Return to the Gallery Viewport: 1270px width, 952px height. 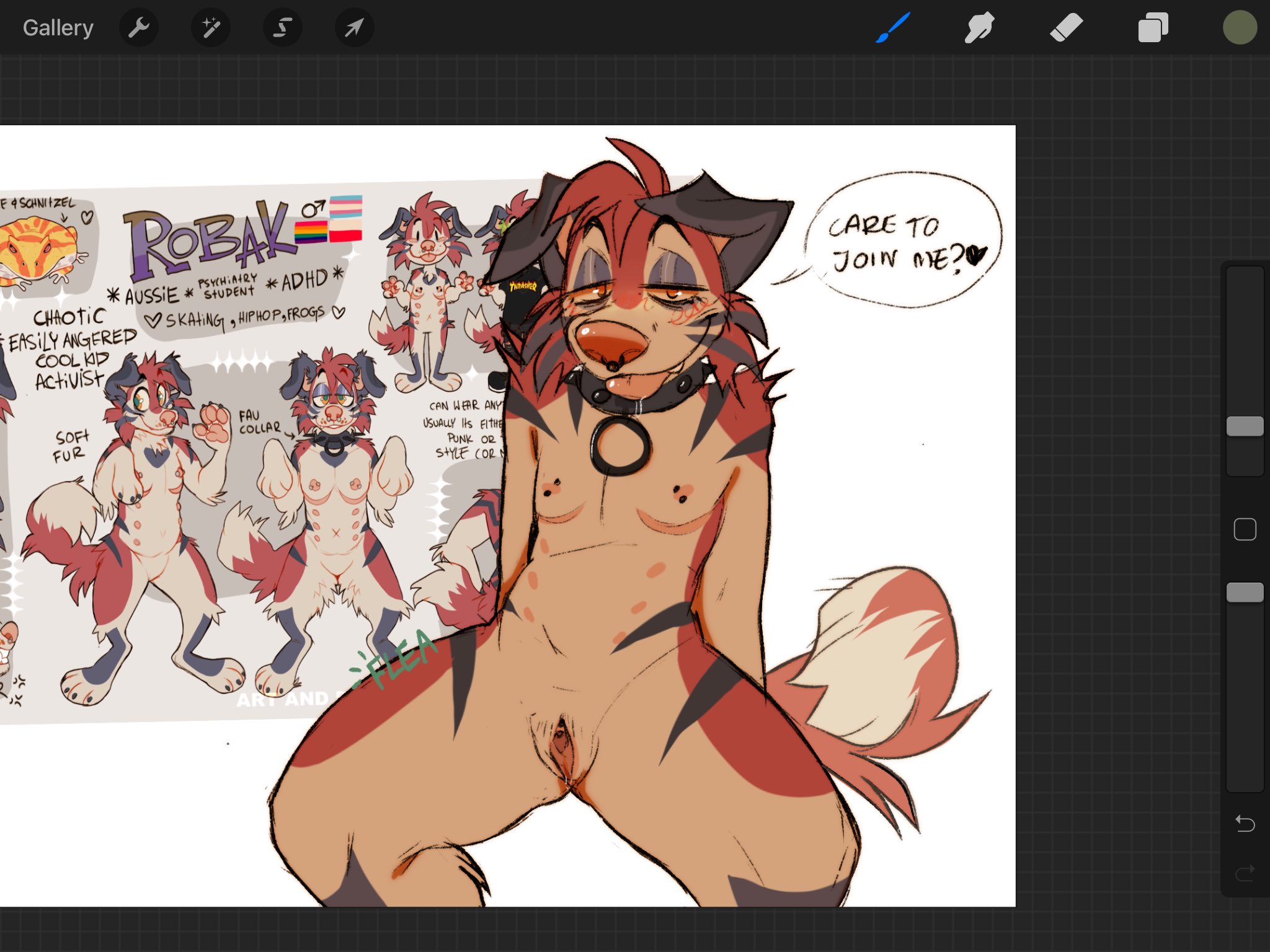click(58, 28)
